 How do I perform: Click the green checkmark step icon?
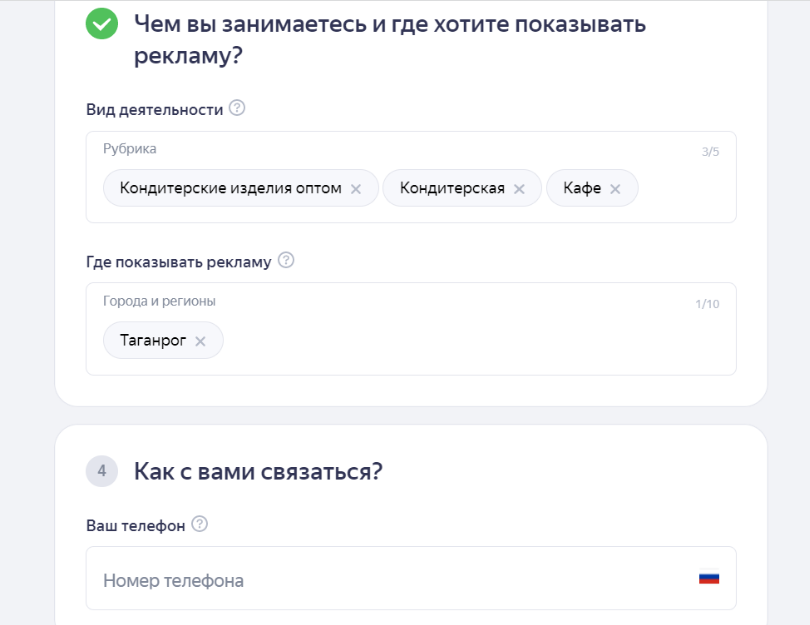pyautogui.click(x=102, y=25)
